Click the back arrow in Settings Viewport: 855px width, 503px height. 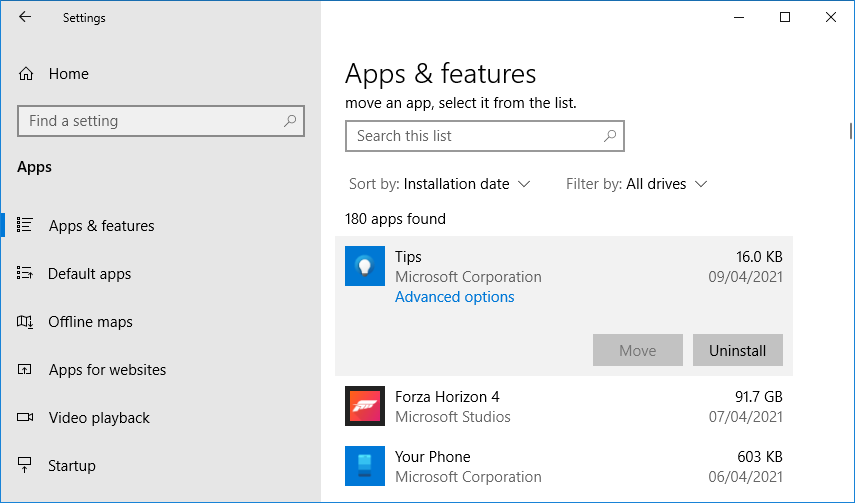25,17
